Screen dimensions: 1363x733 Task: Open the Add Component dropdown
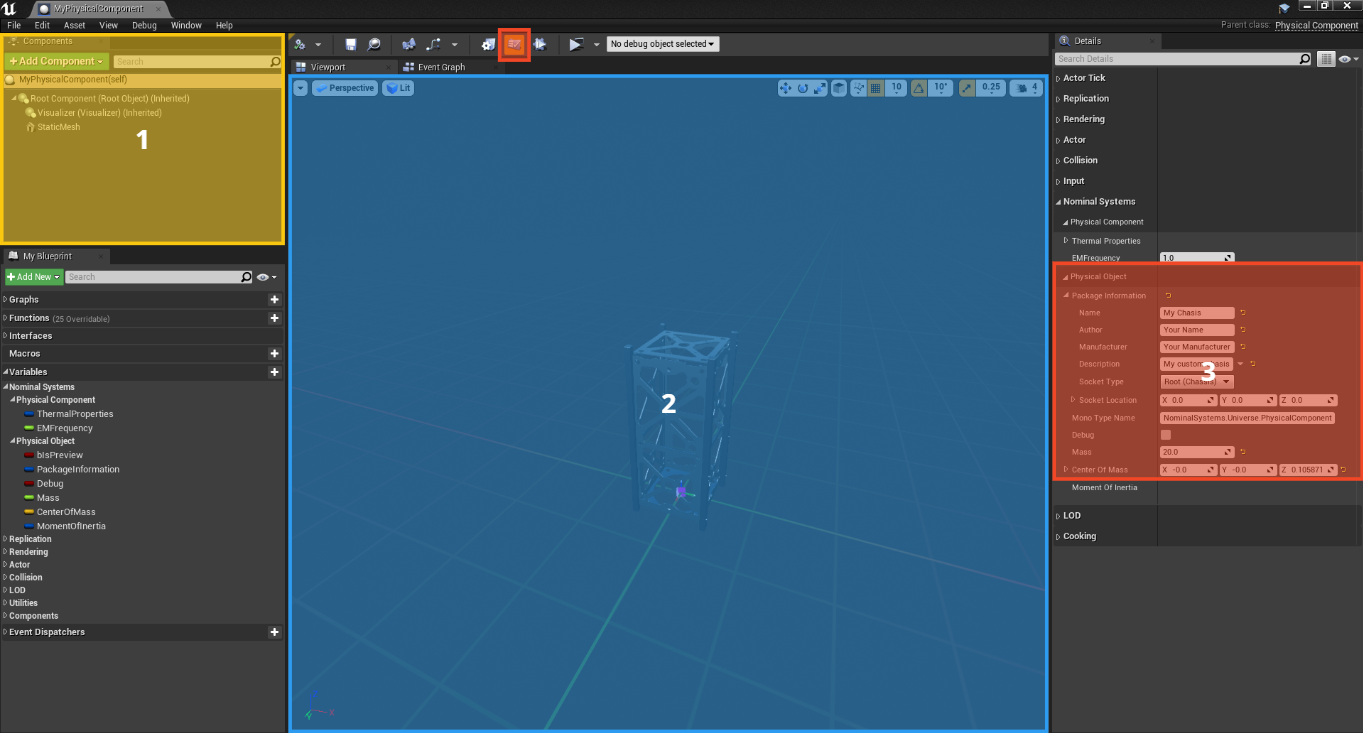coord(56,61)
